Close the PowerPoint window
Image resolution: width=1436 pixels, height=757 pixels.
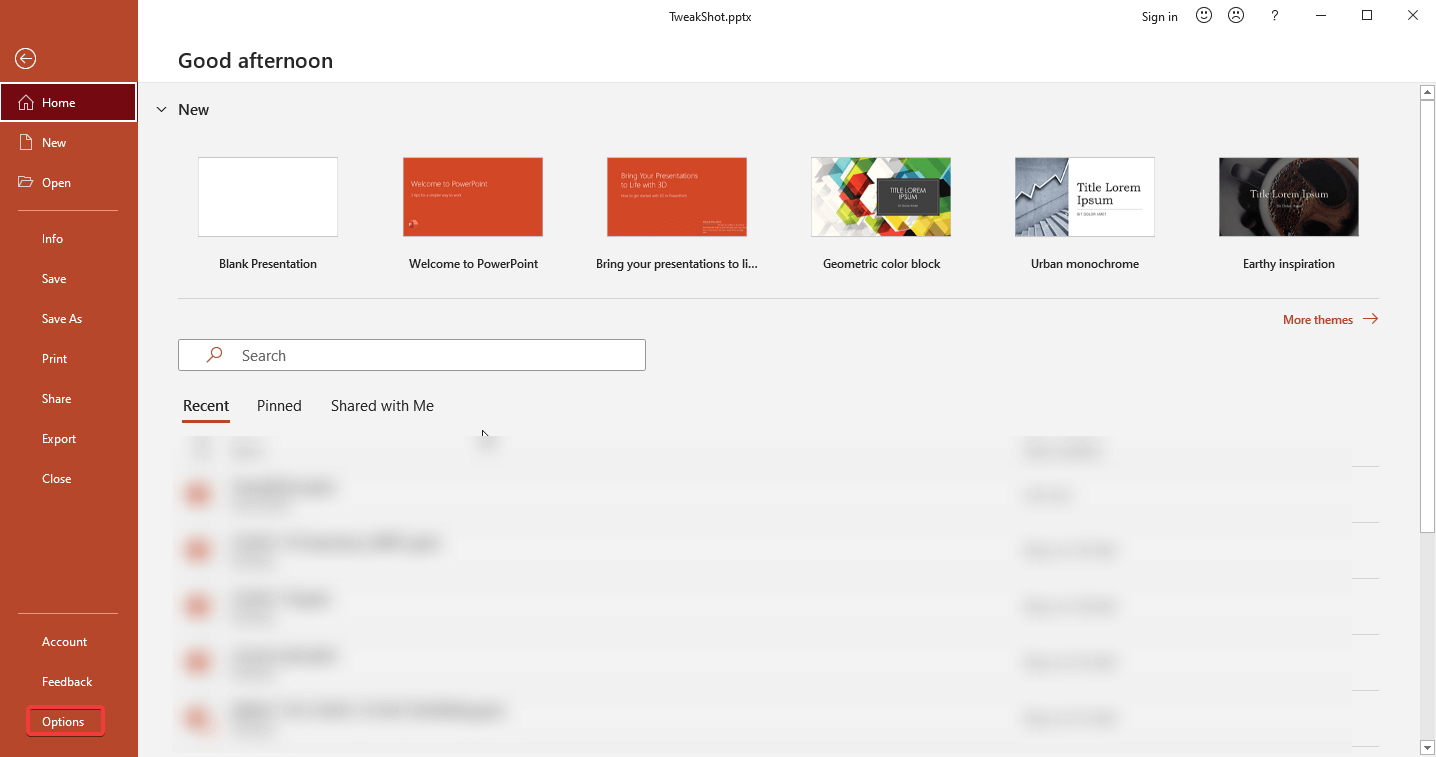pyautogui.click(x=1413, y=16)
